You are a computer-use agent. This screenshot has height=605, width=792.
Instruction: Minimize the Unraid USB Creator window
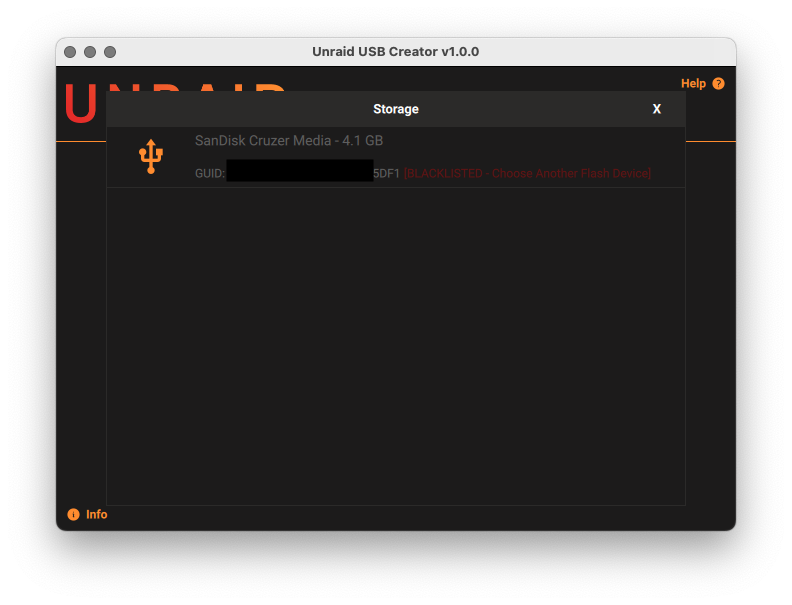[90, 52]
